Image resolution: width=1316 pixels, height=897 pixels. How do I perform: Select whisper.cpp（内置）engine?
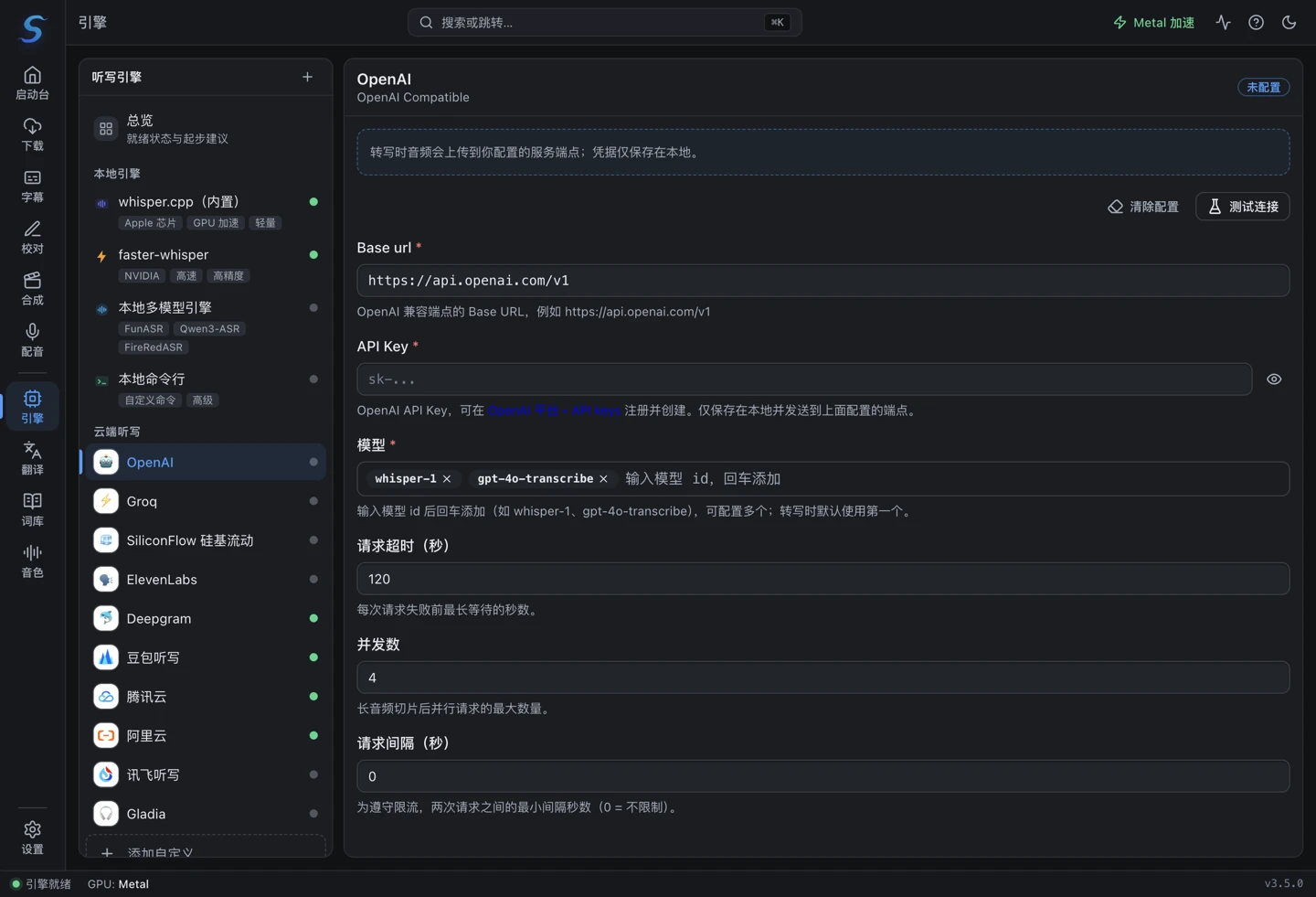[206, 212]
